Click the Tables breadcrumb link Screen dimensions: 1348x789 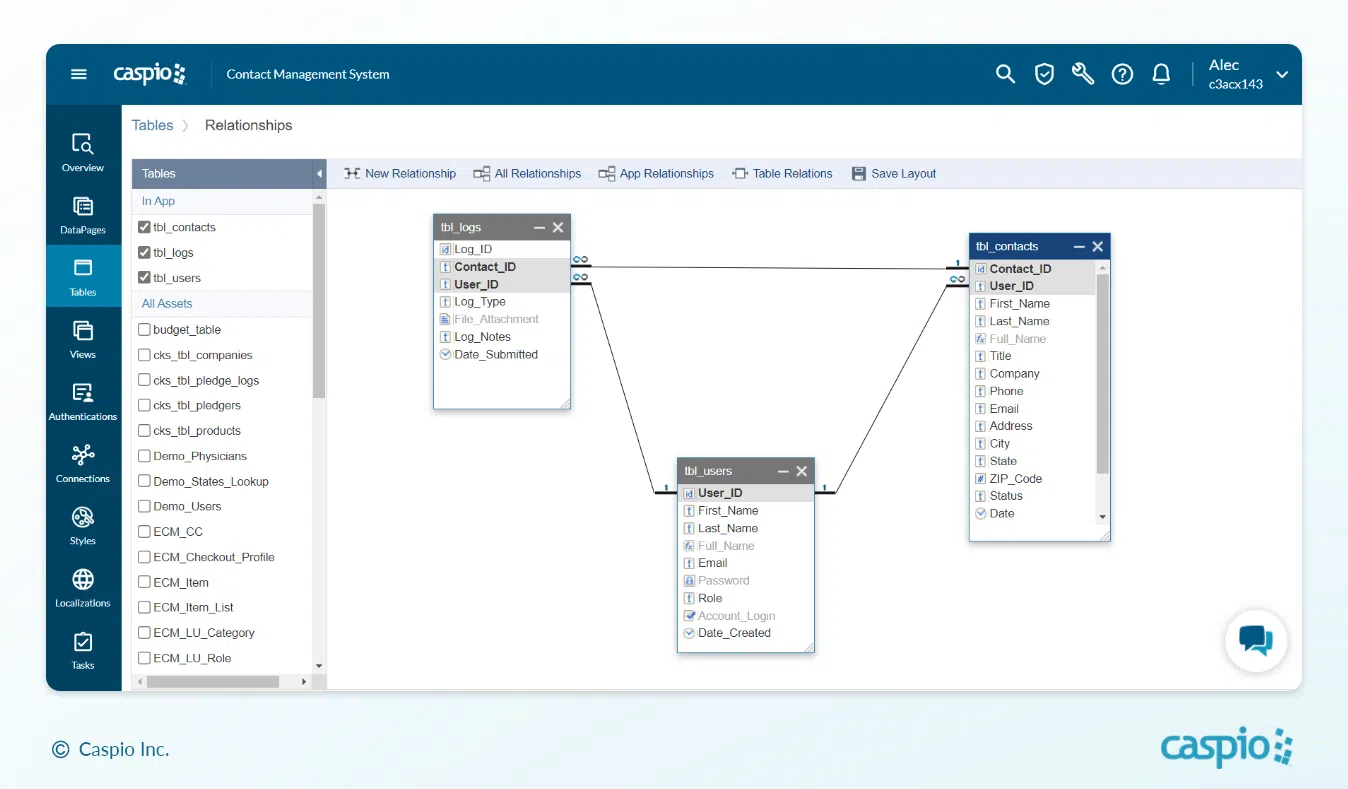pyautogui.click(x=153, y=125)
